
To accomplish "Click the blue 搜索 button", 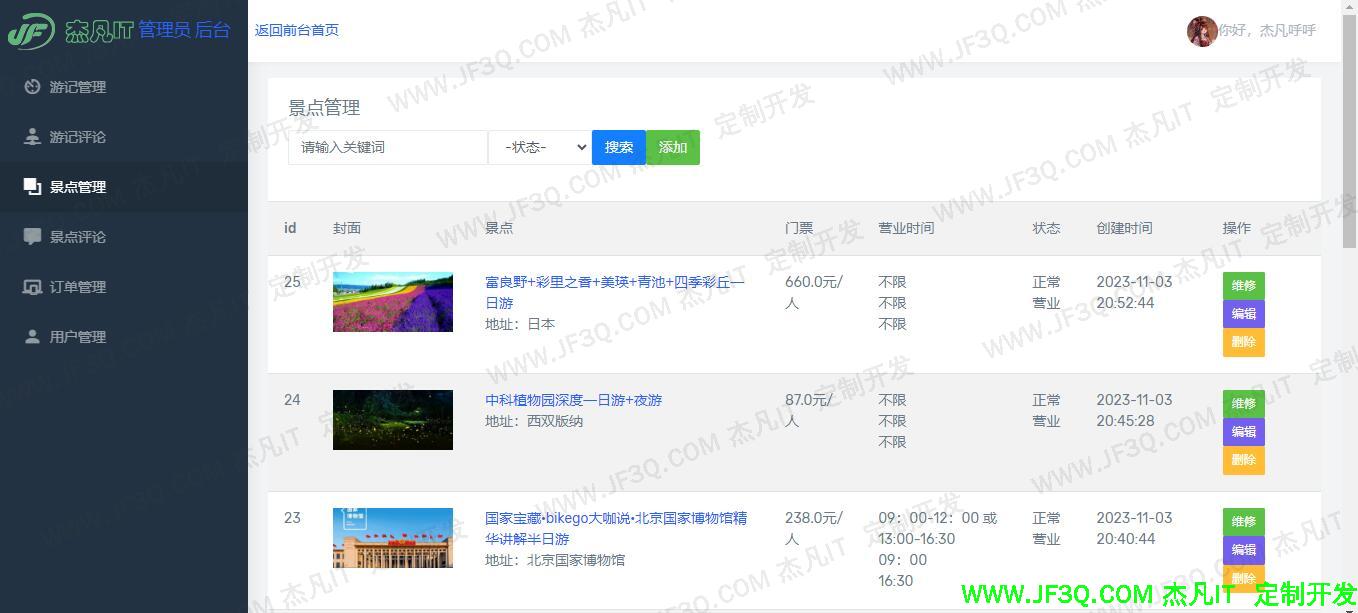I will pyautogui.click(x=618, y=147).
